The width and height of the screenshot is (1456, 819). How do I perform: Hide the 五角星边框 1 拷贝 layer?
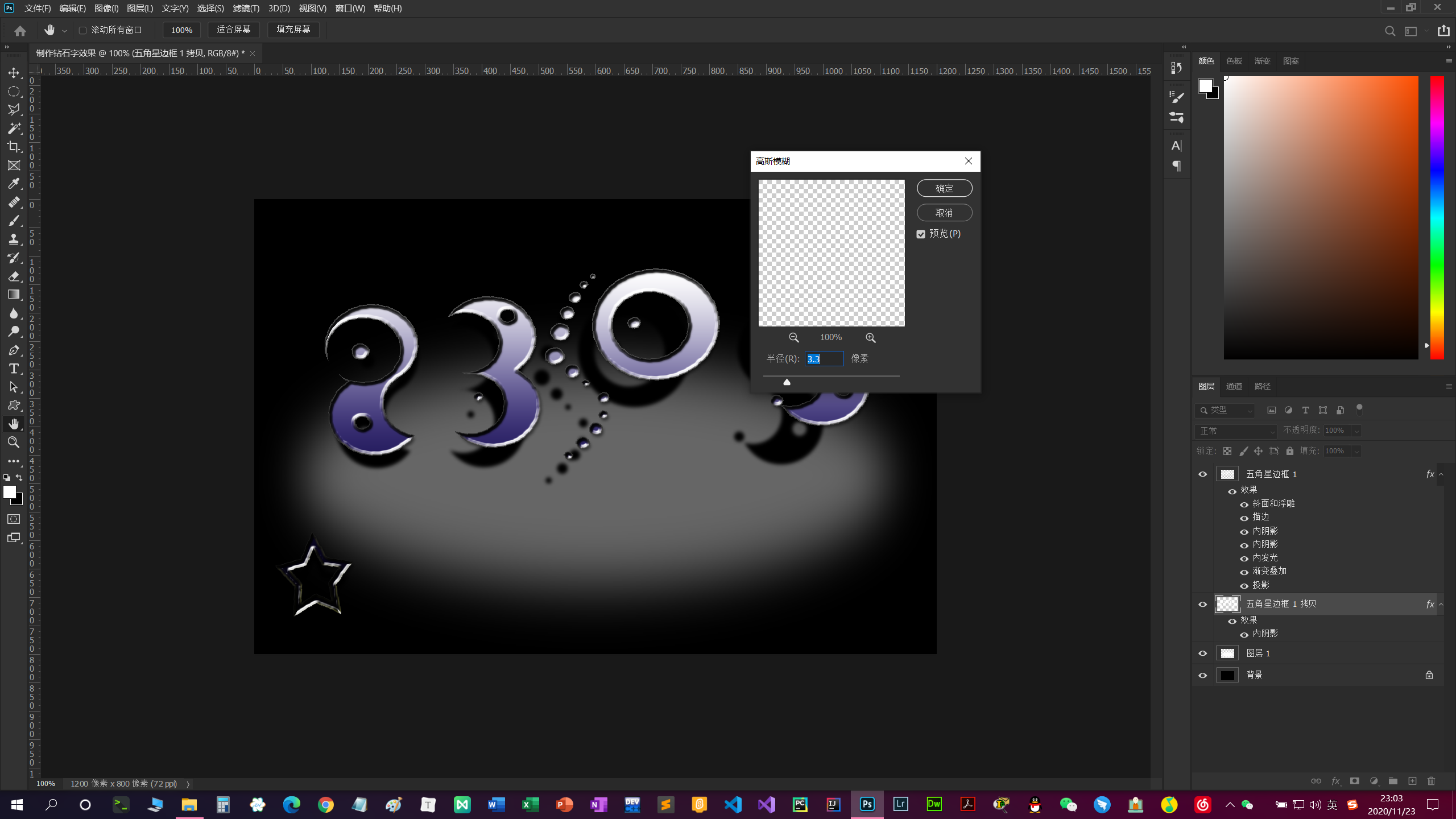tap(1203, 605)
